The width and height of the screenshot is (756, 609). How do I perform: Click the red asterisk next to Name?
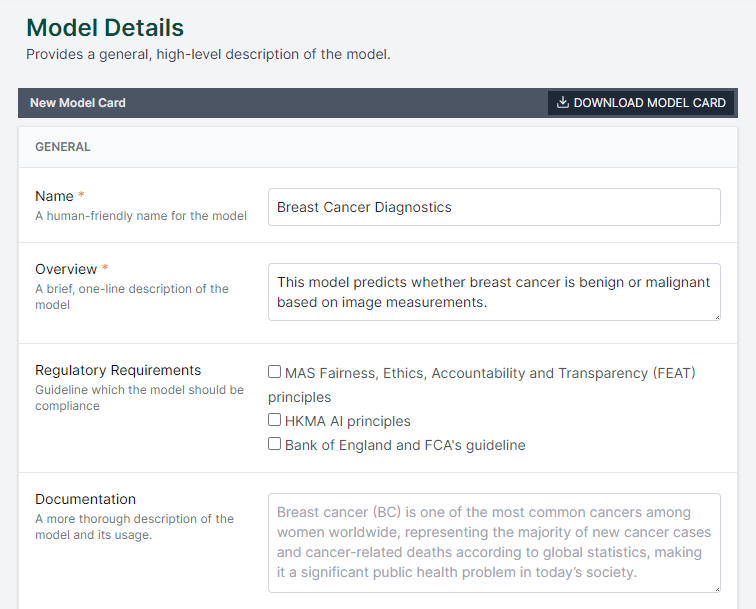point(82,196)
